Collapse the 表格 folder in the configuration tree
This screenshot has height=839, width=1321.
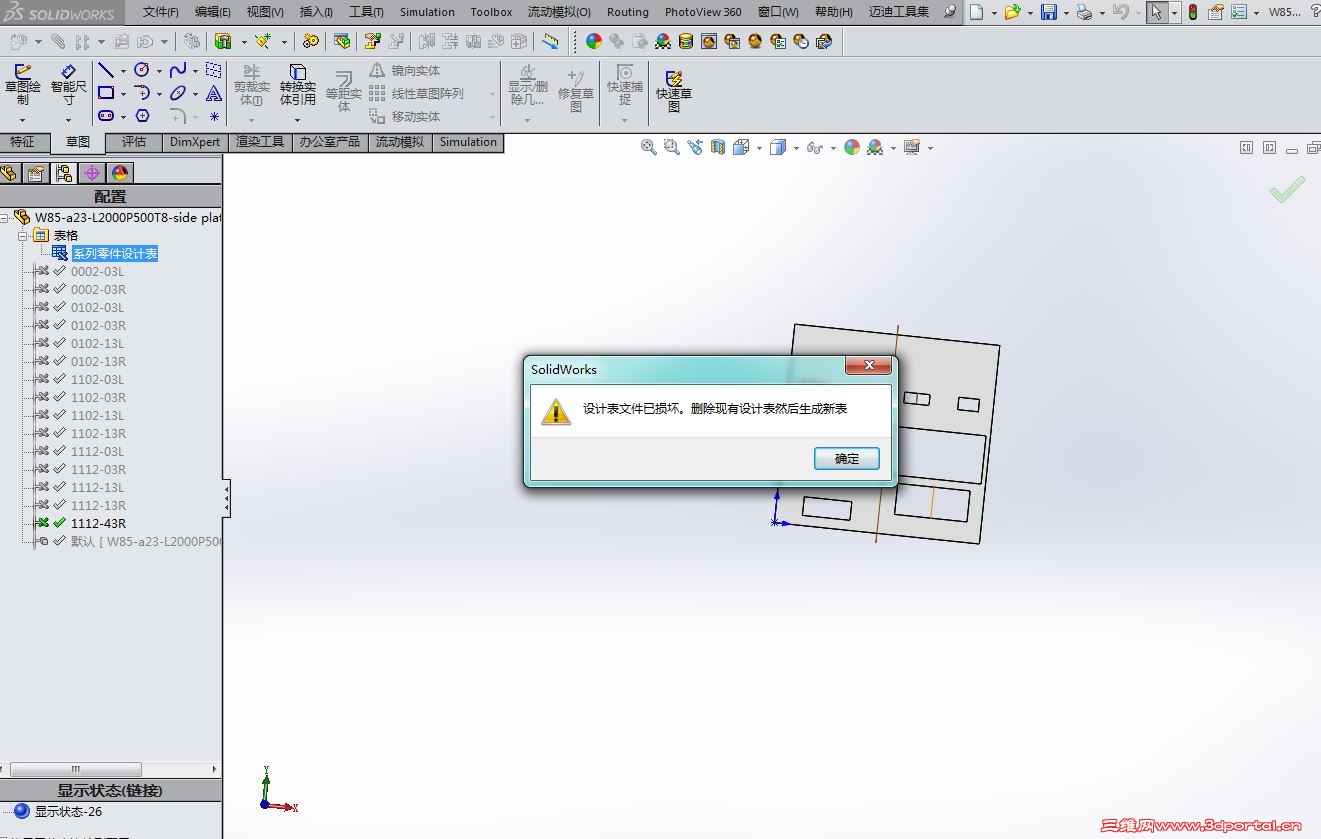coord(23,236)
